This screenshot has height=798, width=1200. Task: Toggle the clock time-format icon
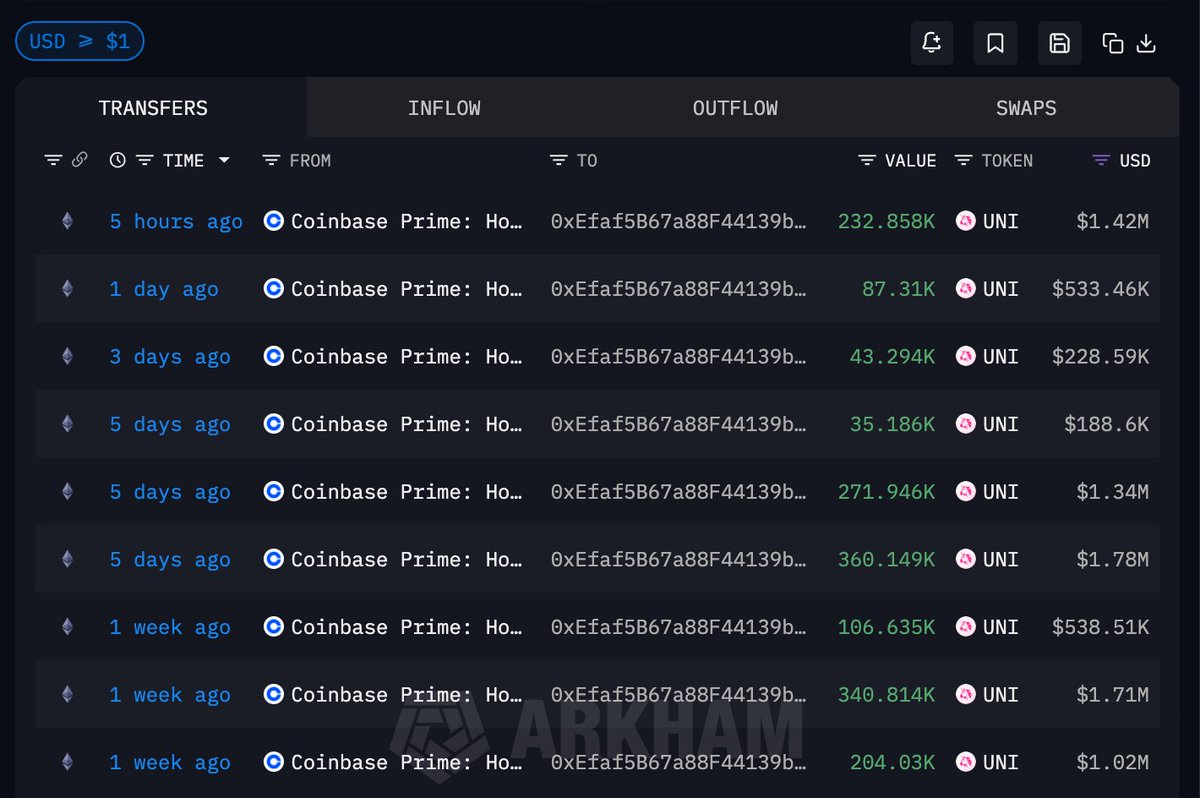pyautogui.click(x=118, y=160)
